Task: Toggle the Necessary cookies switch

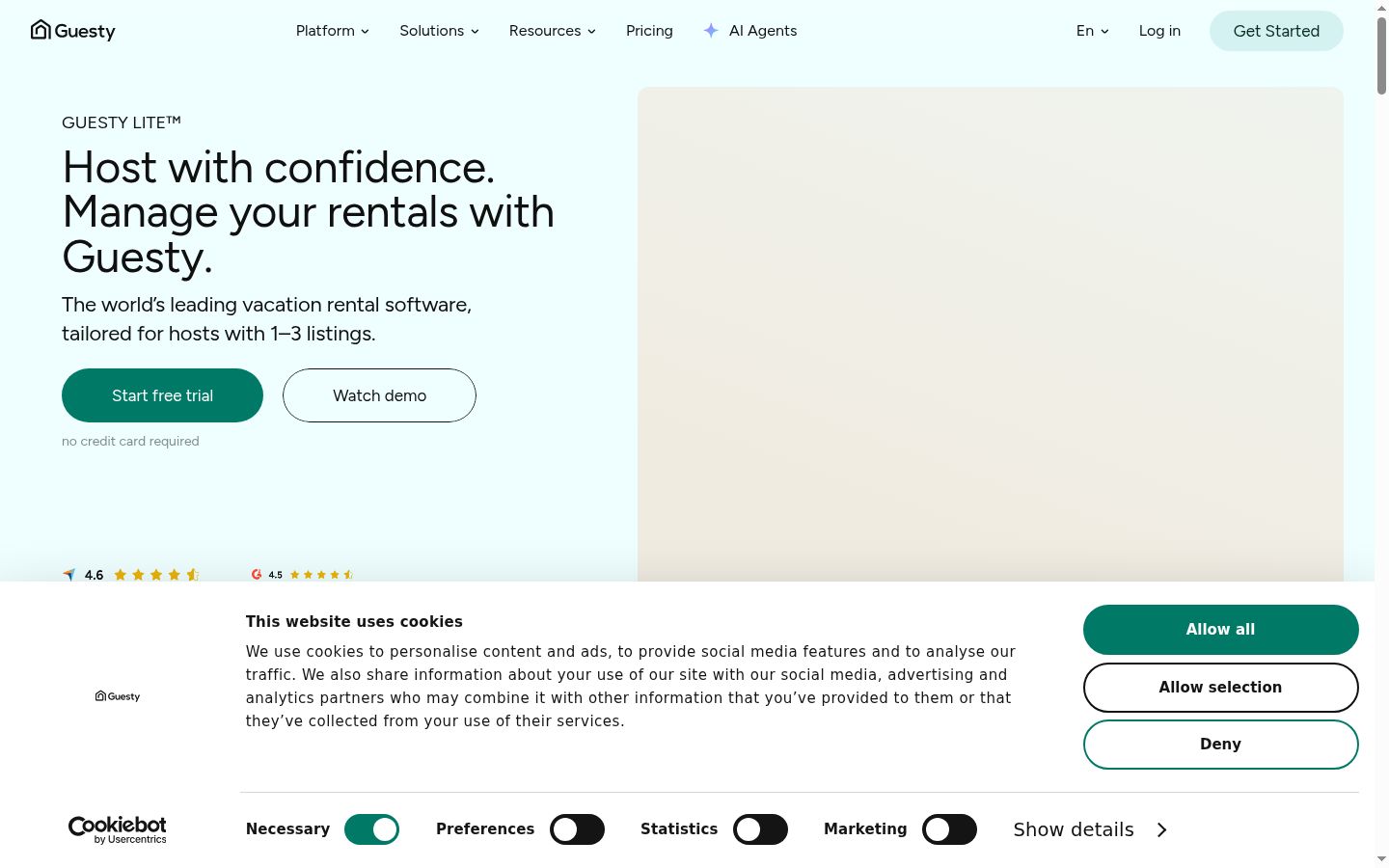Action: [x=372, y=829]
